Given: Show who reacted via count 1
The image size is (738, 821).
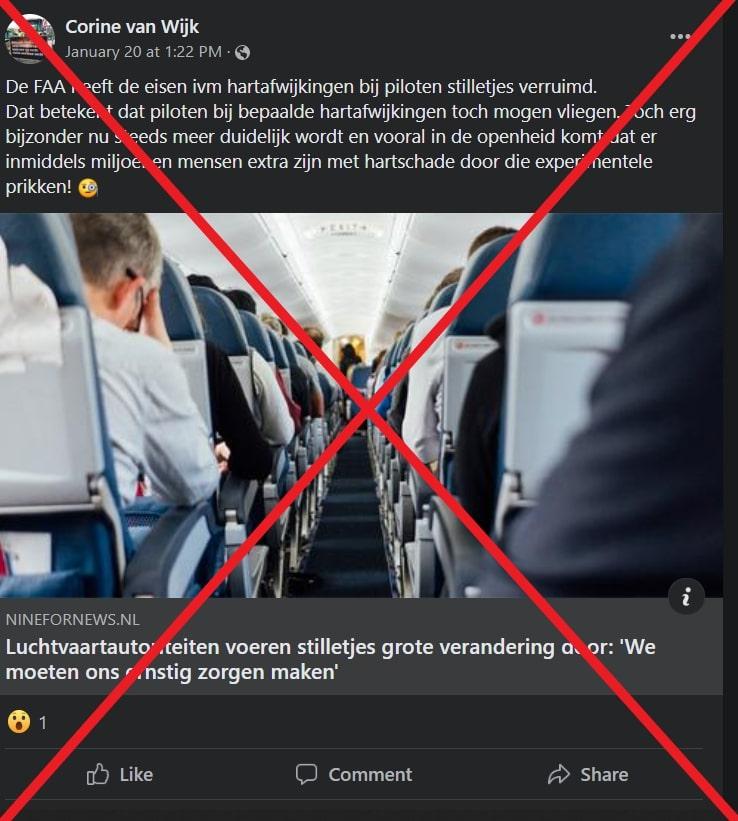Looking at the screenshot, I should 43,723.
